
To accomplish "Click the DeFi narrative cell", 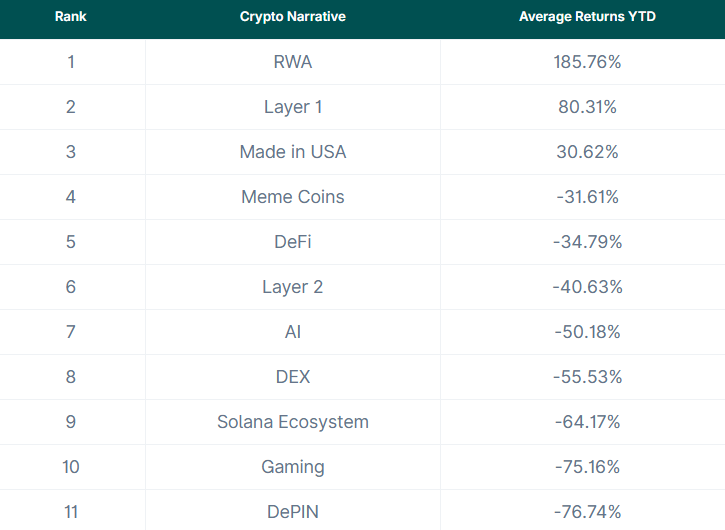I will (x=293, y=242).
